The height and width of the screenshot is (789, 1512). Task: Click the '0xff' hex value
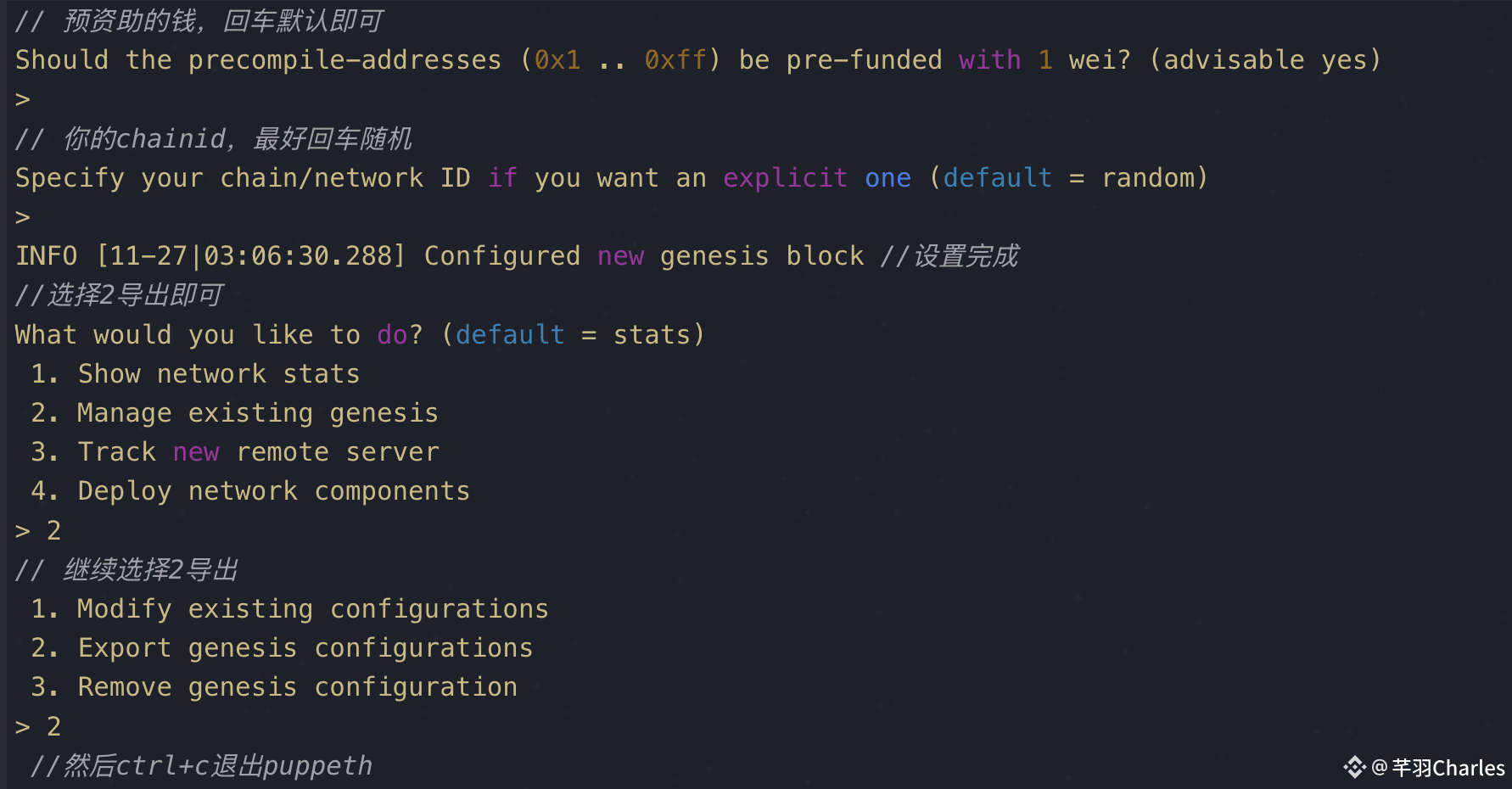[x=675, y=60]
